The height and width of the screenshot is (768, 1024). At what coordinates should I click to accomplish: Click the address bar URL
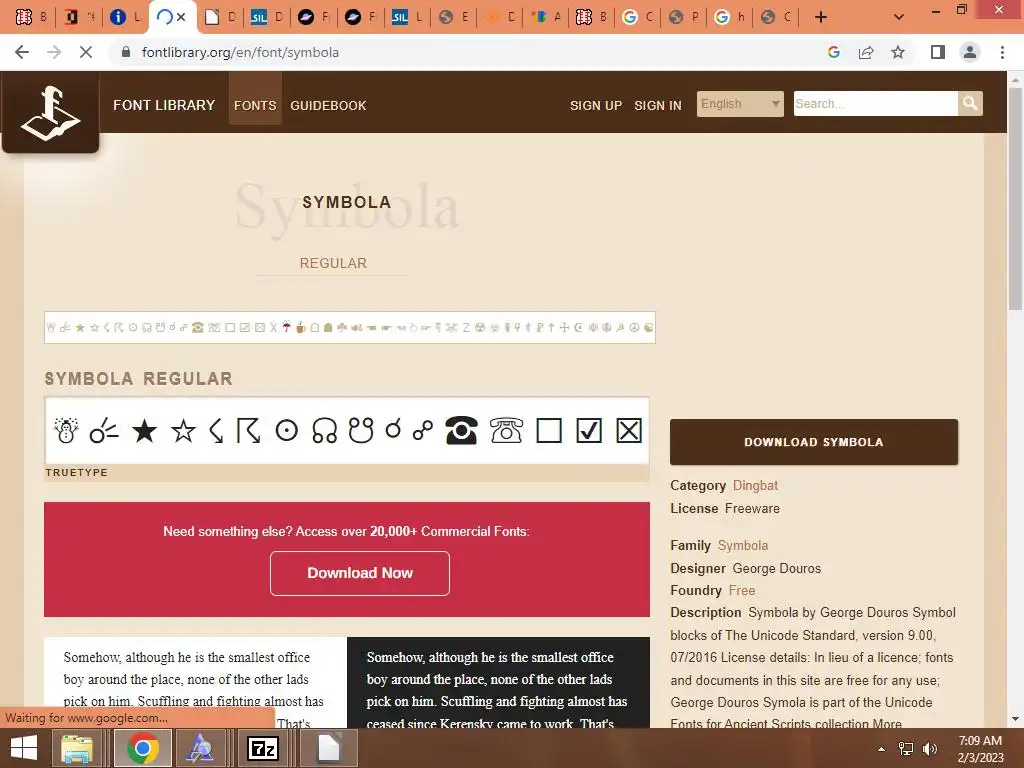point(240,52)
